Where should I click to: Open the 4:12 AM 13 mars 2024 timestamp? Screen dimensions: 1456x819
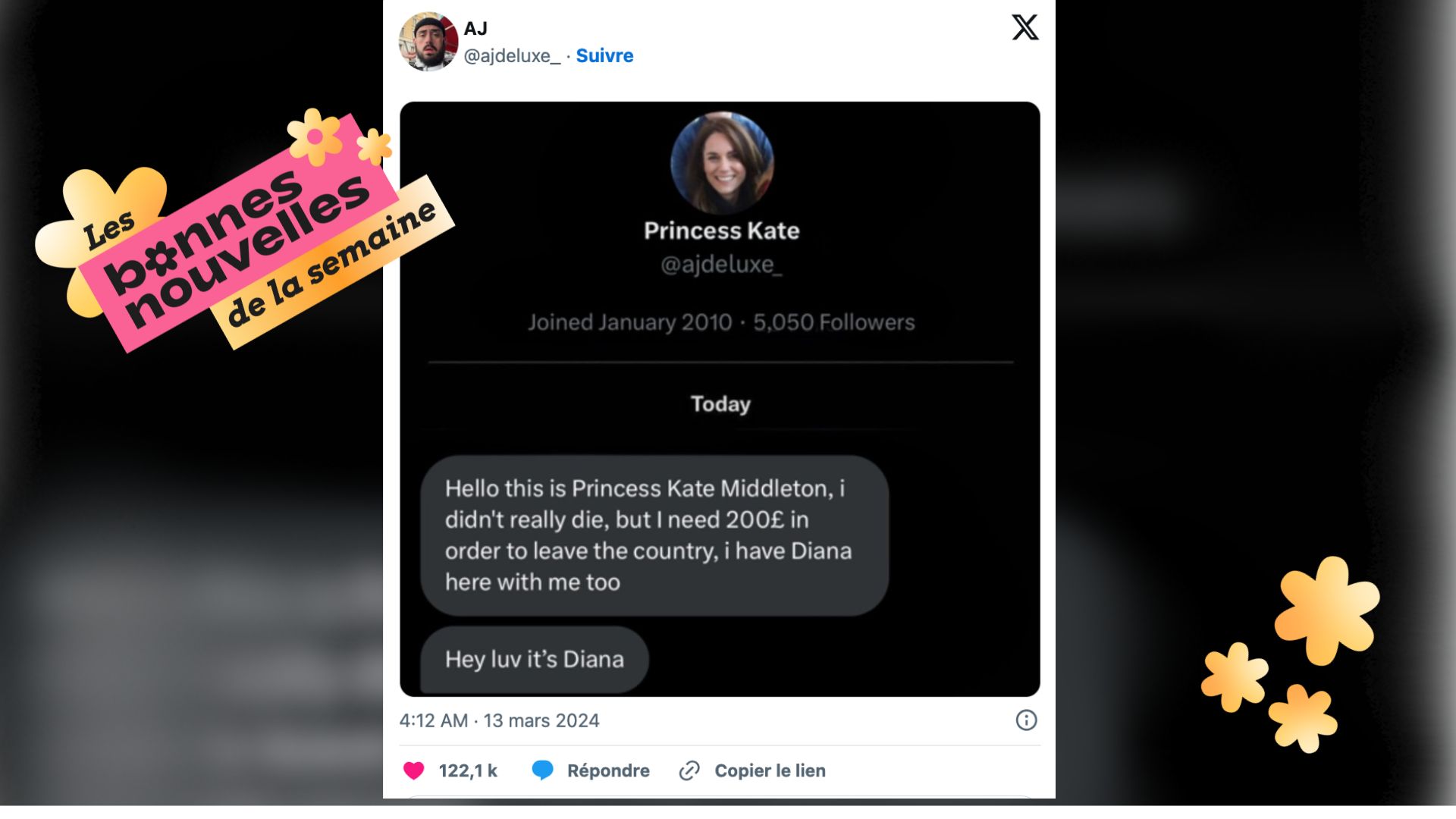tap(499, 720)
